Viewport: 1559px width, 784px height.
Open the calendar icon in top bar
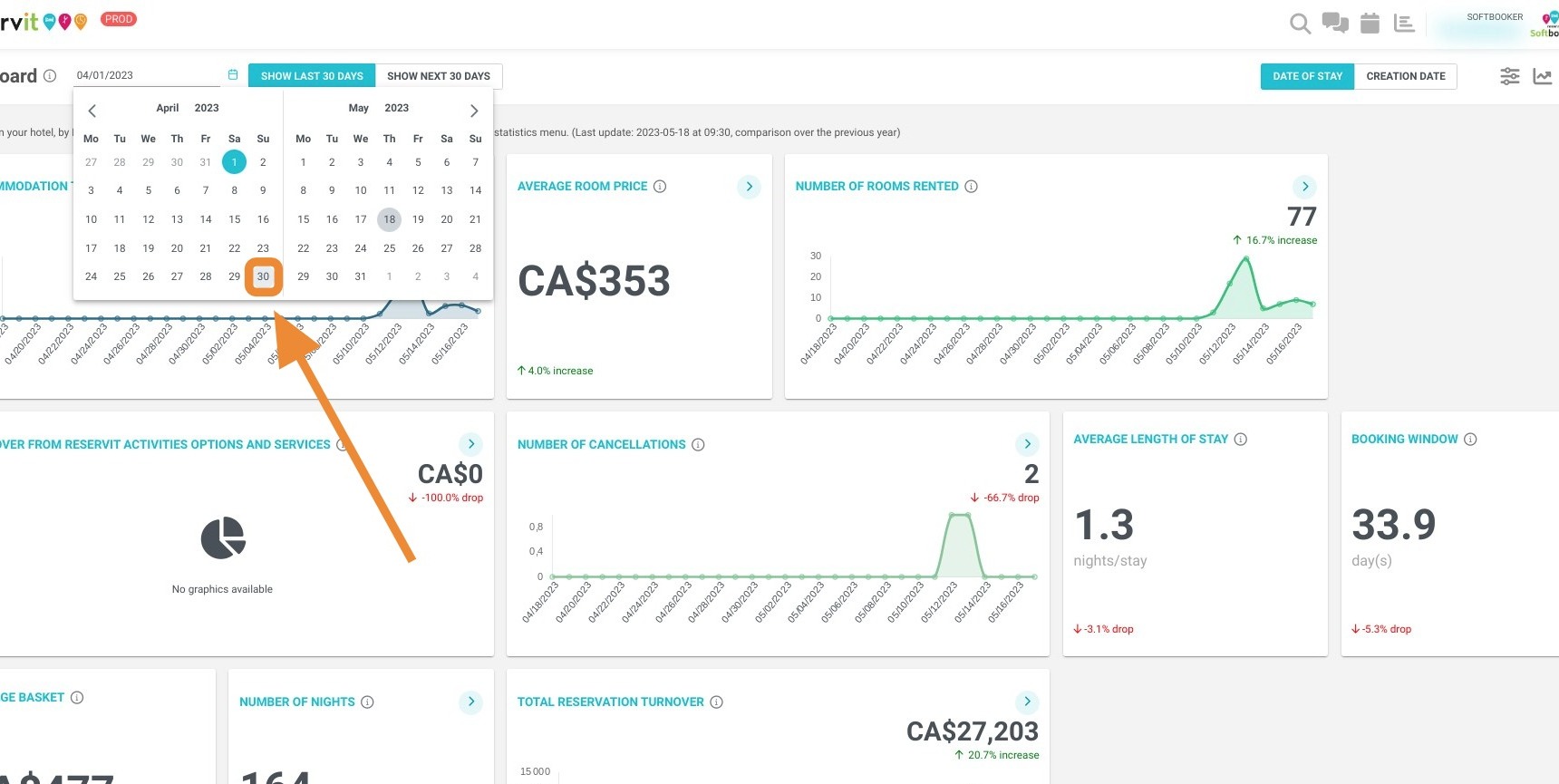click(1370, 23)
